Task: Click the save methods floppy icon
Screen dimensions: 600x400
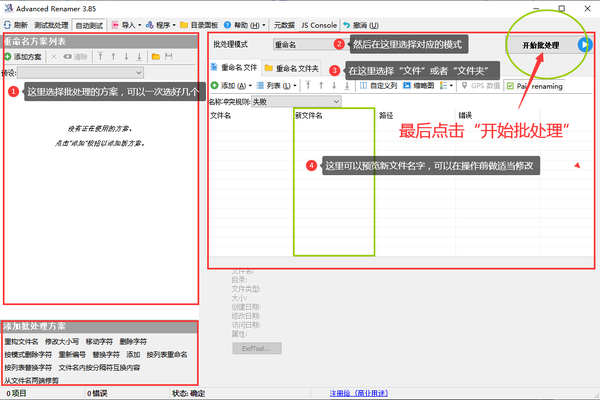Action: (x=169, y=57)
